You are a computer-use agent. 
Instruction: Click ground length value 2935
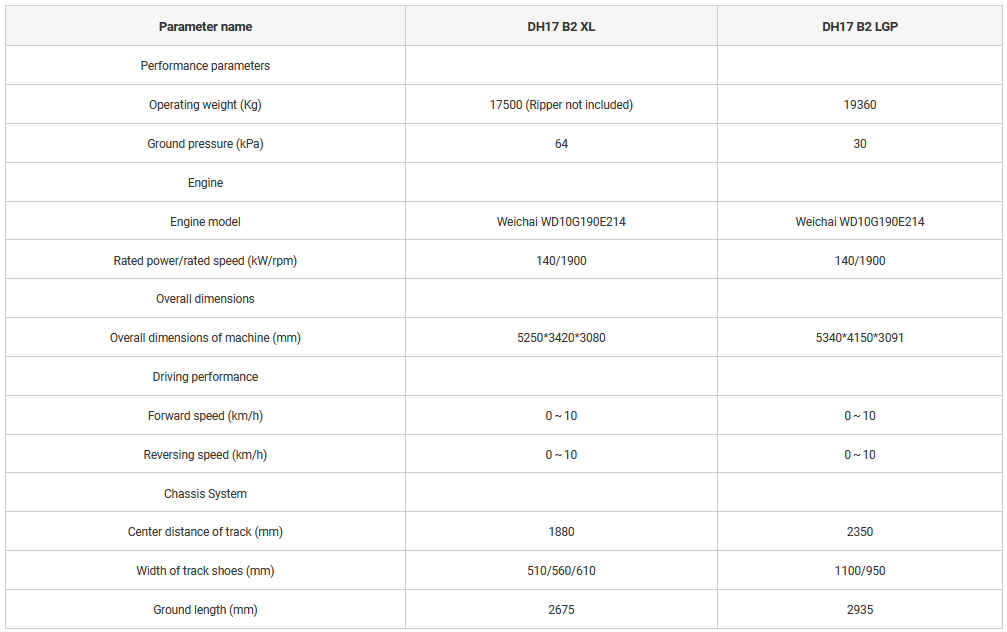pyautogui.click(x=860, y=610)
